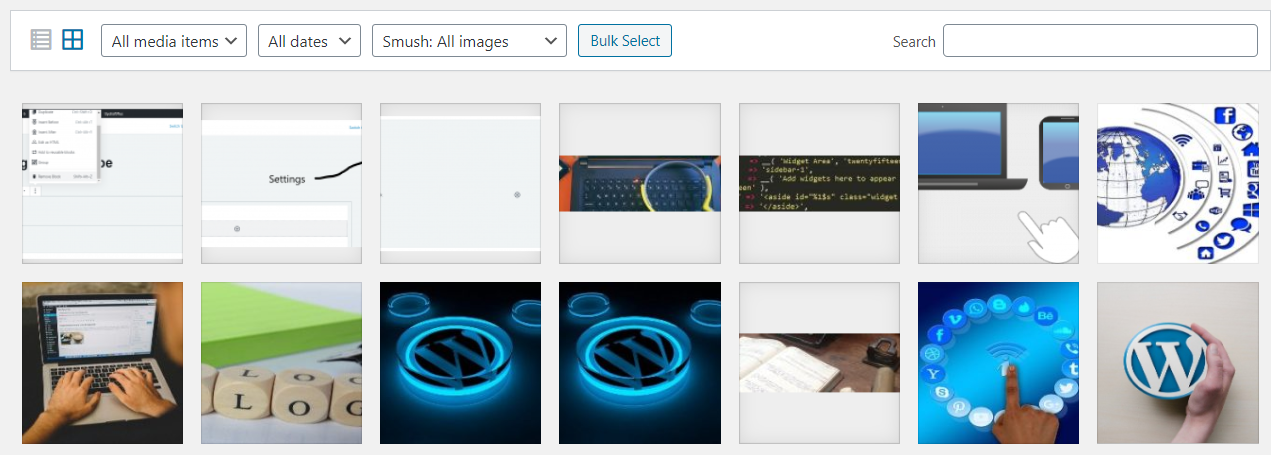The height and width of the screenshot is (455, 1271).
Task: Open the All media items dropdown
Action: click(174, 41)
